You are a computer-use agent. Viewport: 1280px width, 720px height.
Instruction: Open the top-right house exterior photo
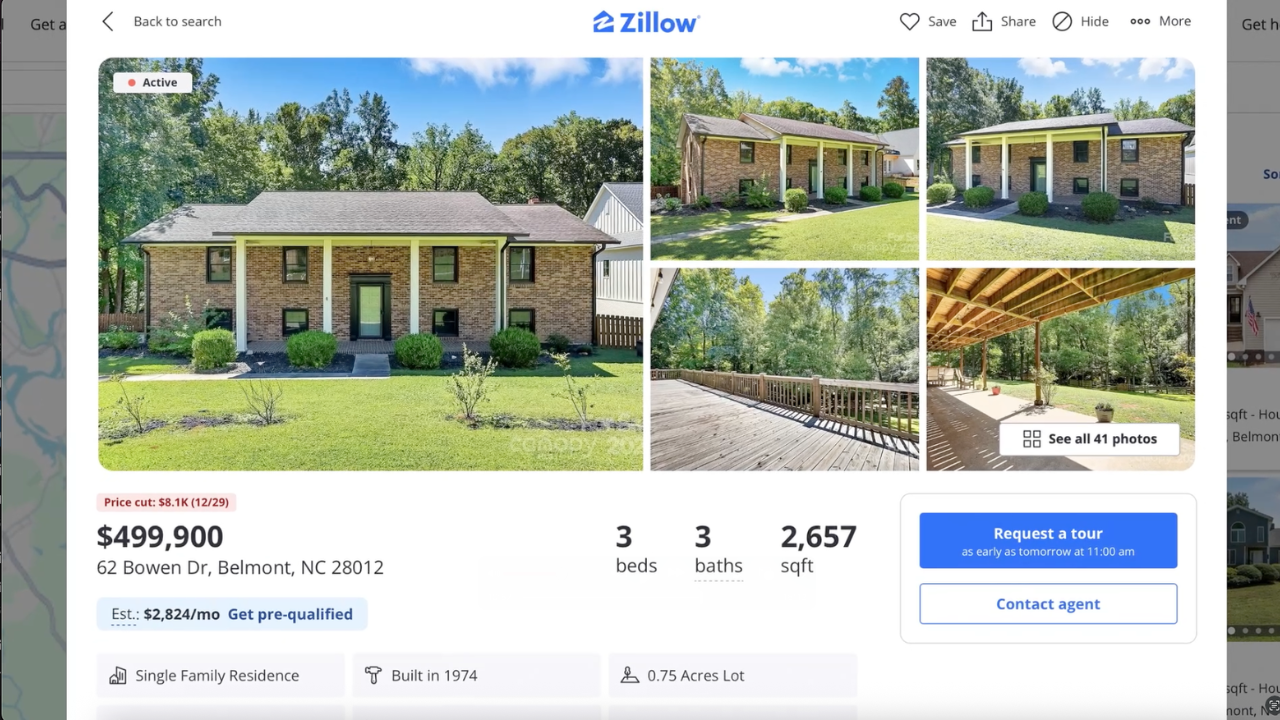(x=1060, y=159)
